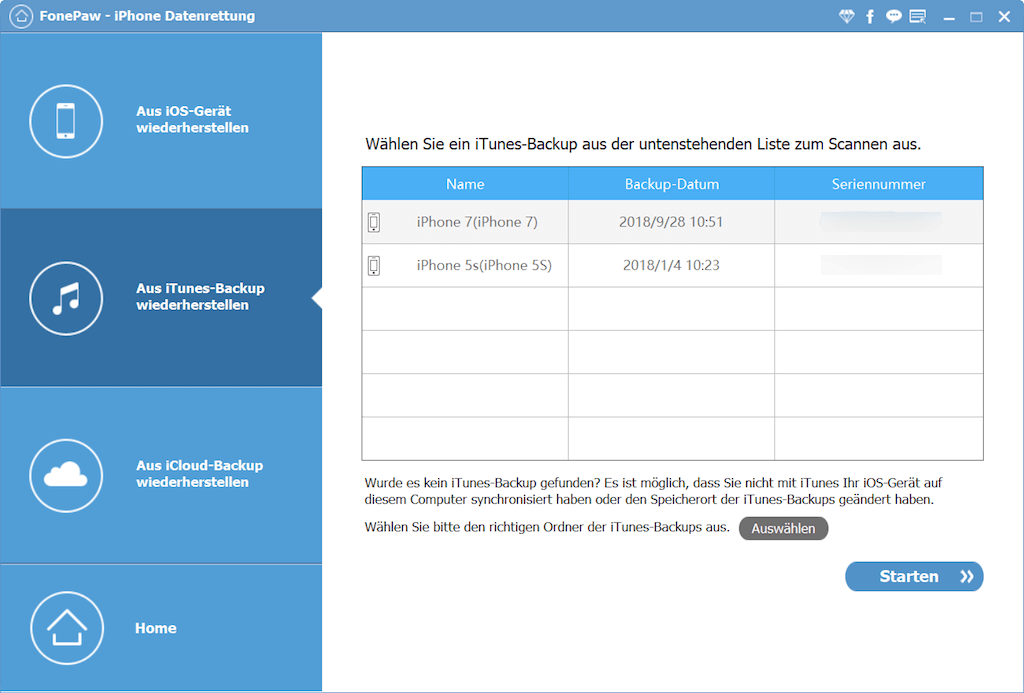Click the cloud iCloud-Backup icon
Viewport: 1024px width, 693px height.
pyautogui.click(x=66, y=475)
